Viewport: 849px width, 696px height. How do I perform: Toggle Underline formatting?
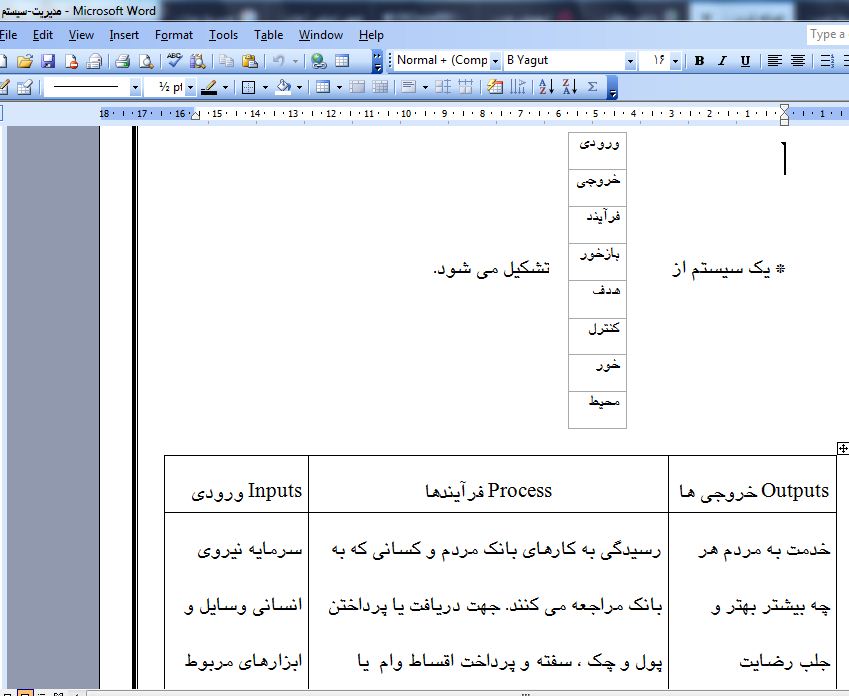coord(743,61)
